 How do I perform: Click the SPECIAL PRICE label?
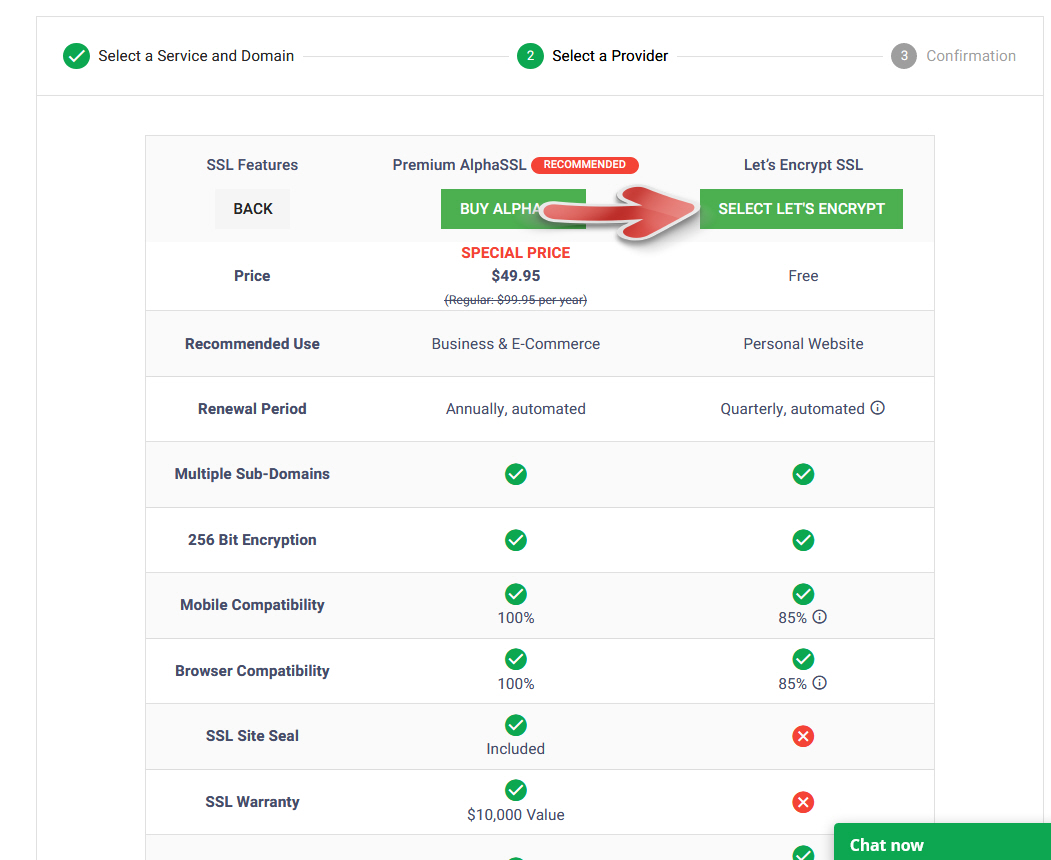click(515, 253)
